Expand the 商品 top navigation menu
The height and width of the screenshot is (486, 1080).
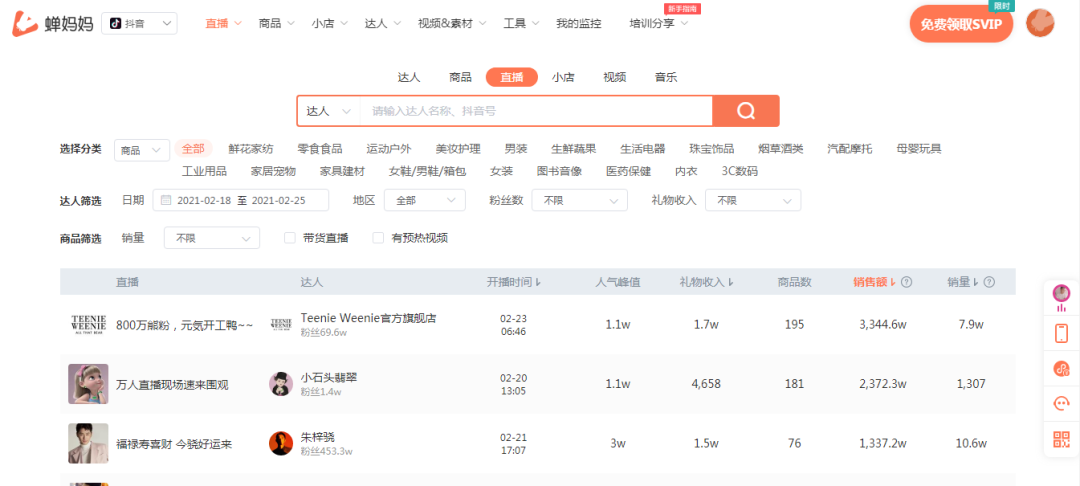277,23
